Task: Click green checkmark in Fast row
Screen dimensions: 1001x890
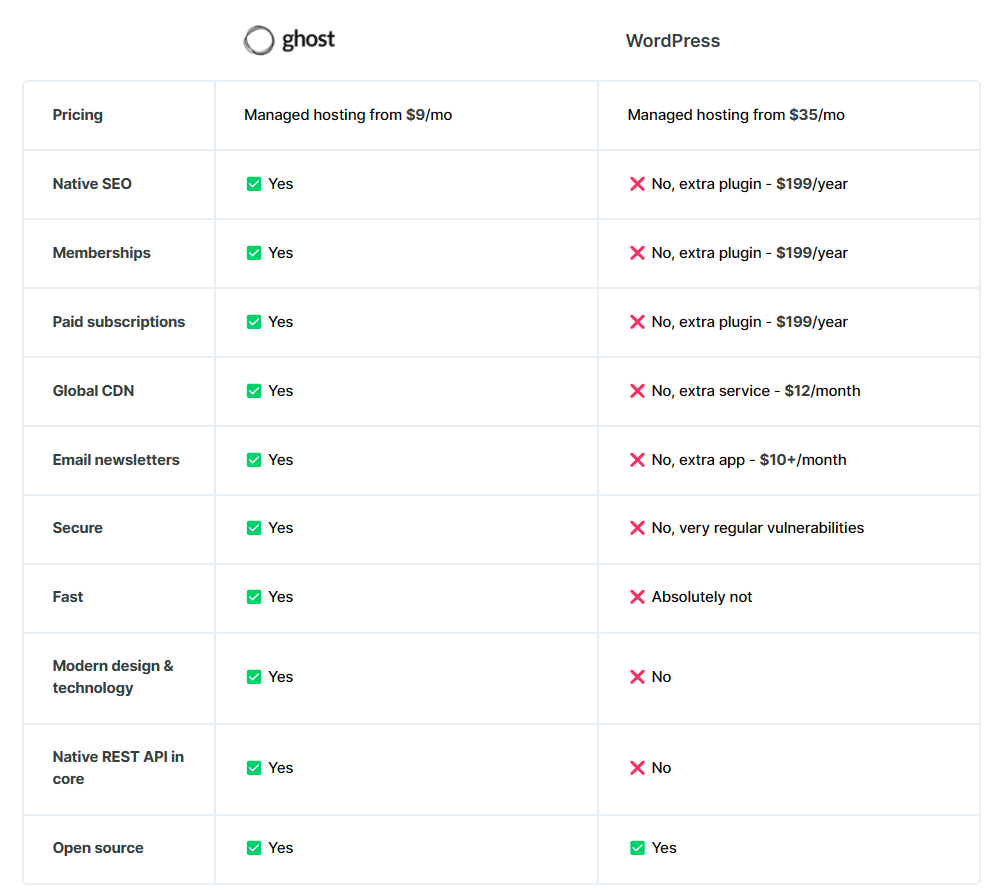Action: [x=254, y=597]
